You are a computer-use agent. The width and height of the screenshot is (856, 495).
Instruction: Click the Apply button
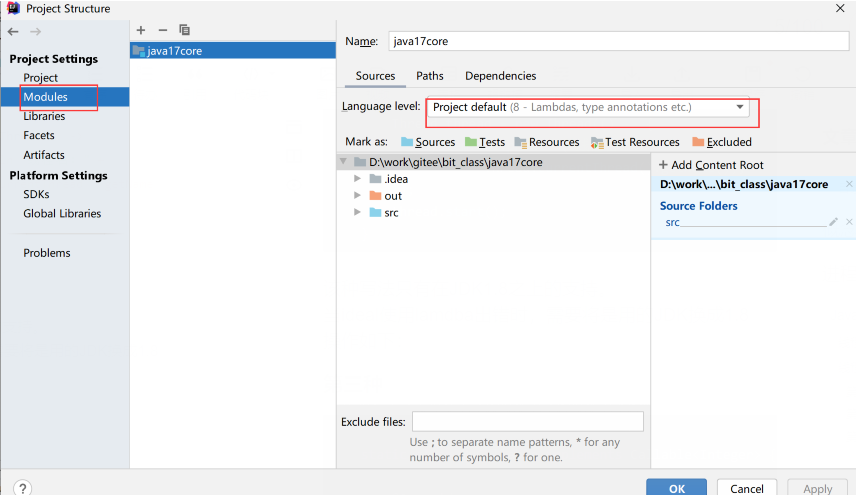coord(817,488)
